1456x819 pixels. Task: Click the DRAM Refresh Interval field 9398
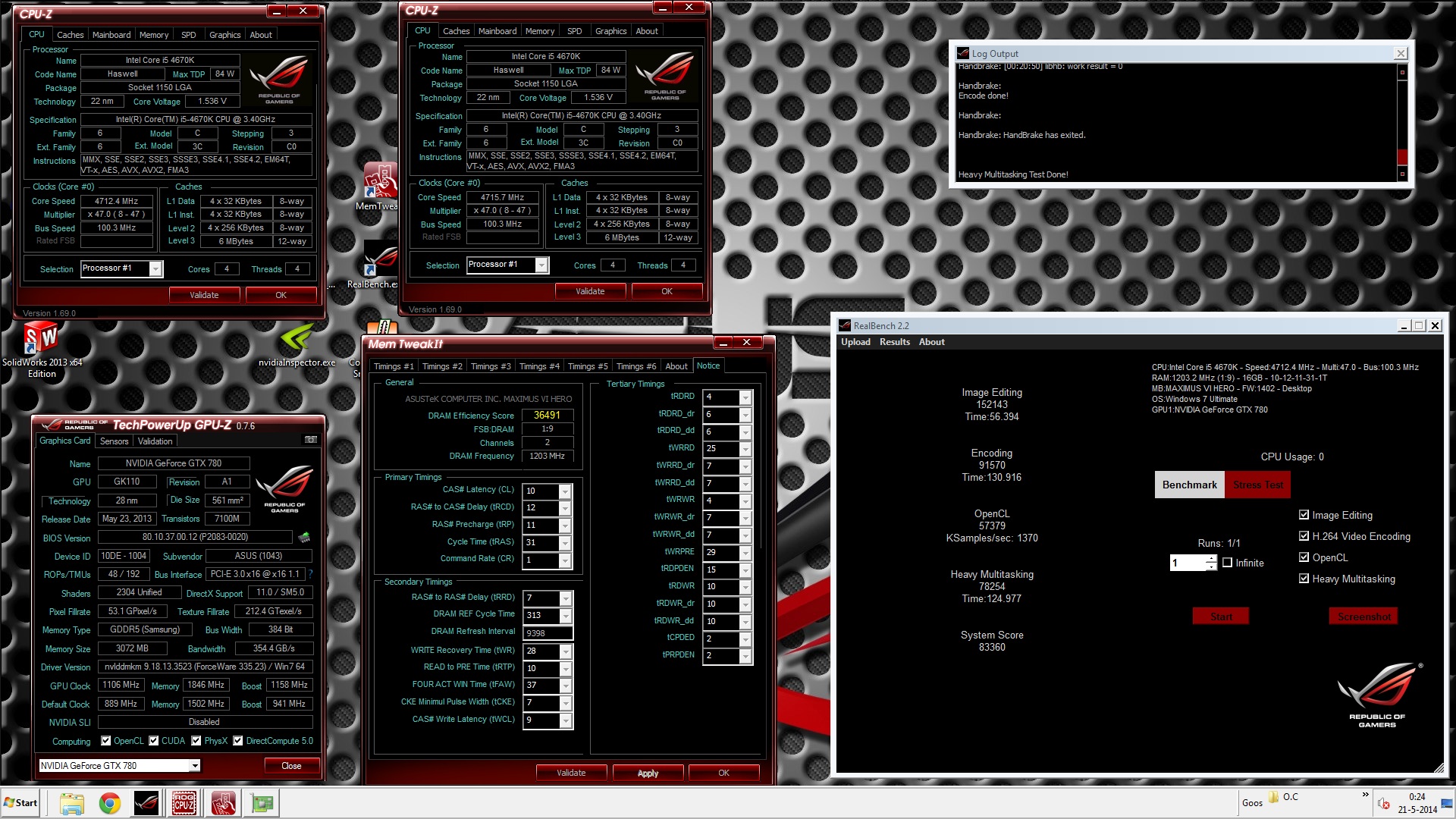pyautogui.click(x=548, y=633)
